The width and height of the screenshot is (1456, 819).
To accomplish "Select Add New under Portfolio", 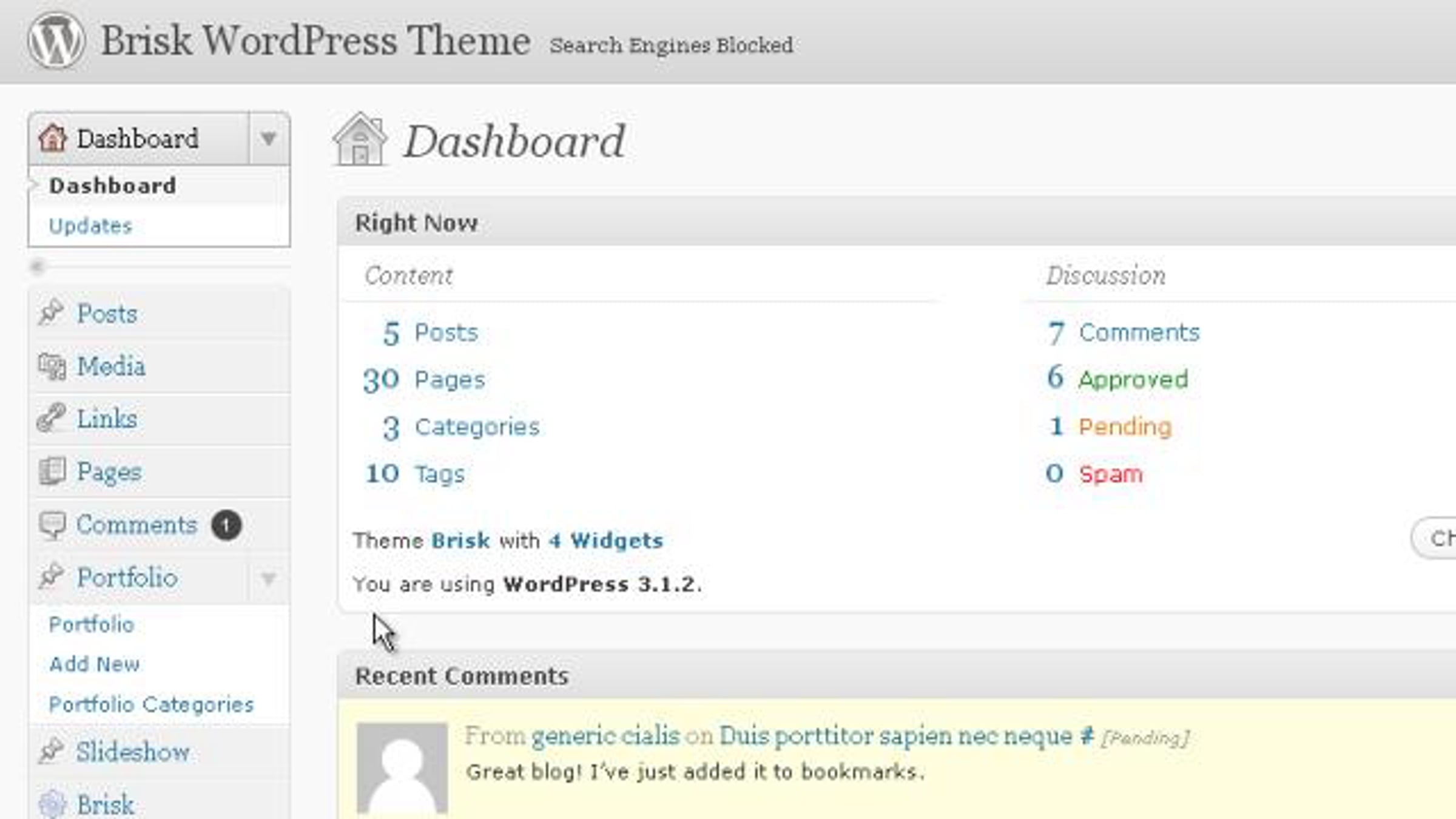I will (95, 664).
